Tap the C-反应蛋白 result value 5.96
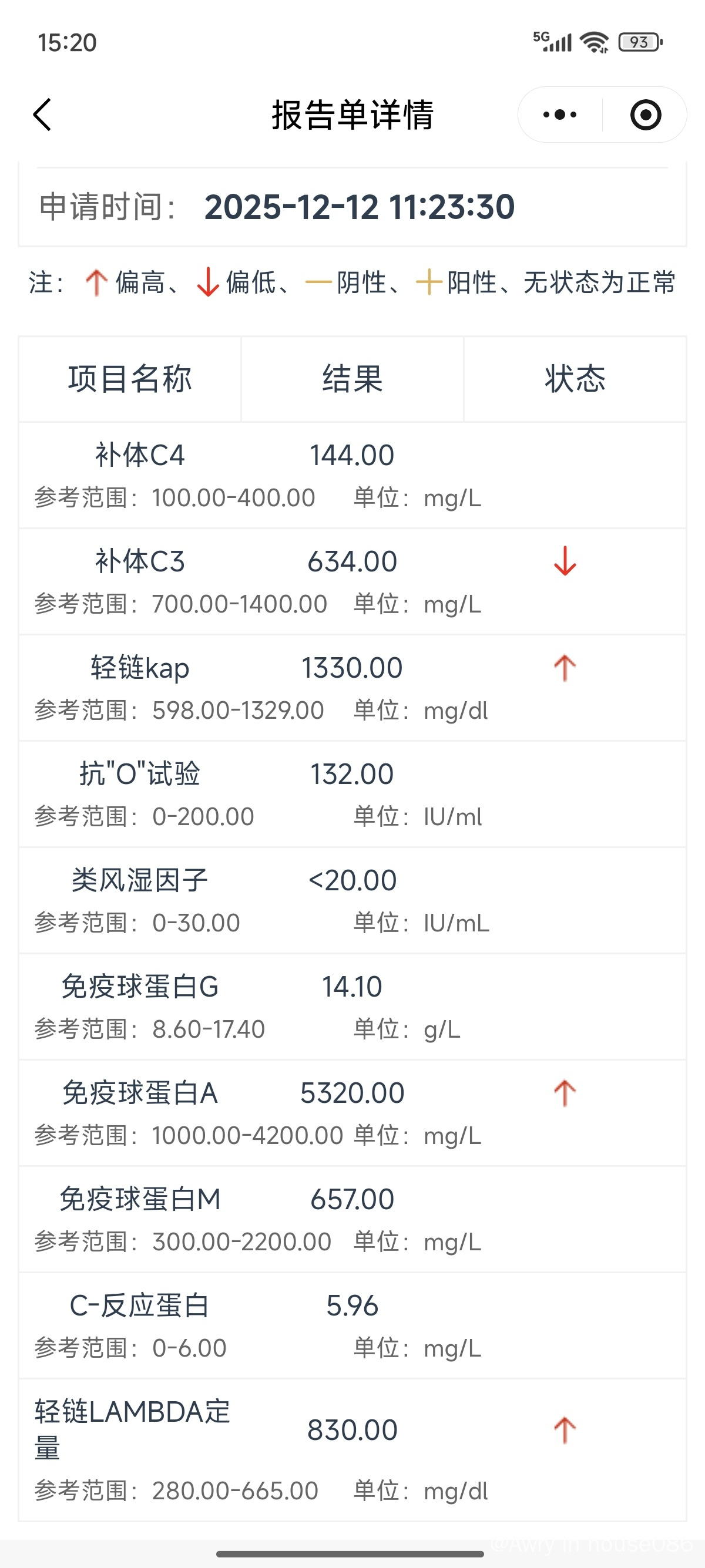The width and height of the screenshot is (705, 1568). [352, 1305]
